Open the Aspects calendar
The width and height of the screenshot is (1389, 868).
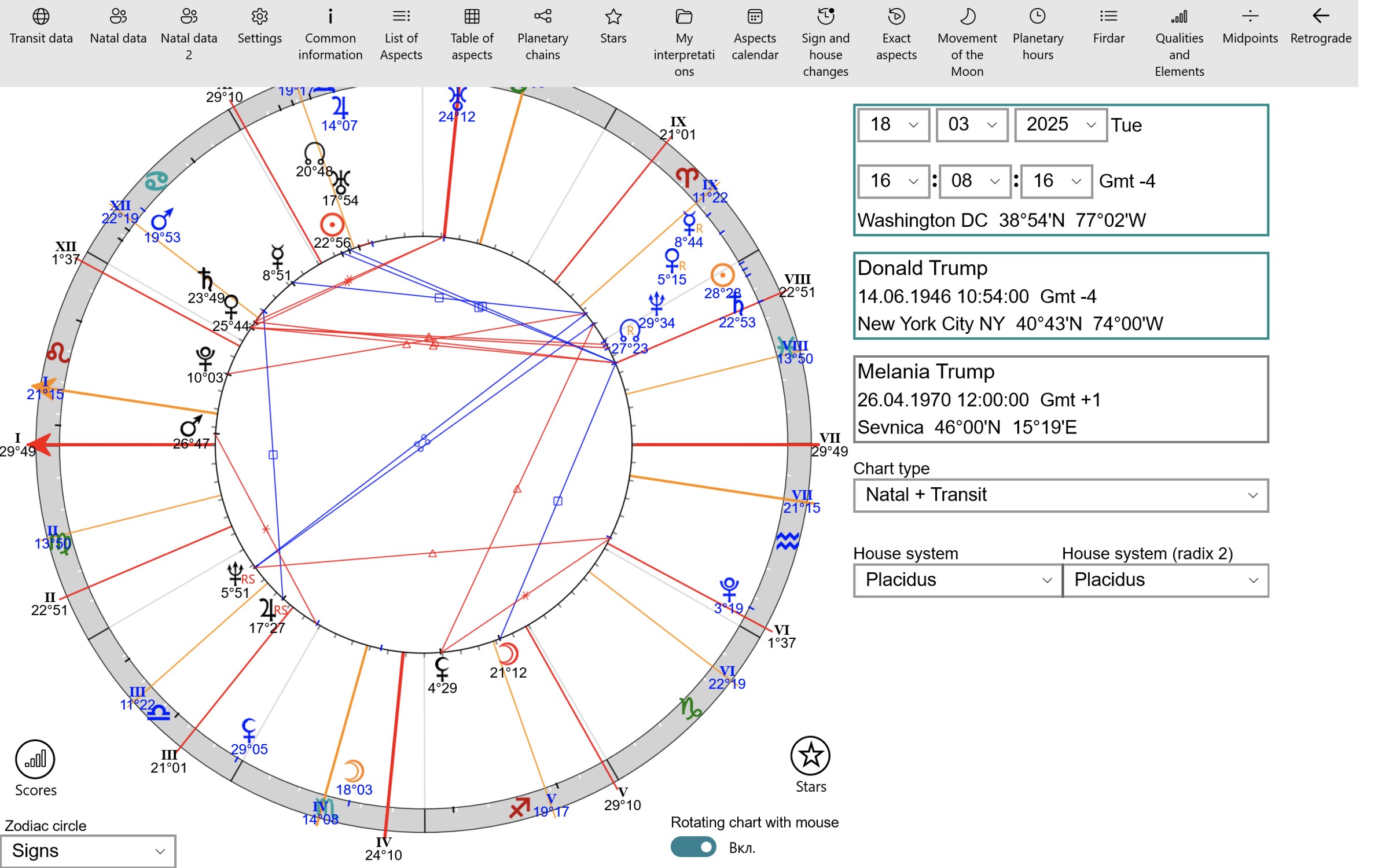[x=754, y=35]
